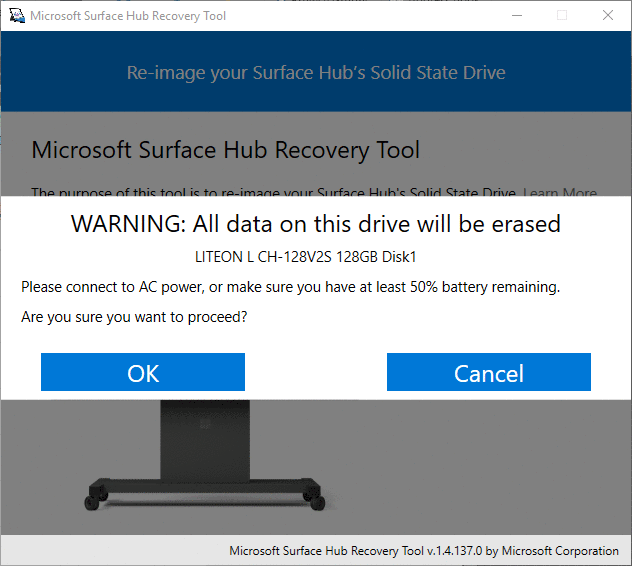Click the left caster wheel of the stand
Image resolution: width=632 pixels, height=566 pixels.
pyautogui.click(x=93, y=499)
